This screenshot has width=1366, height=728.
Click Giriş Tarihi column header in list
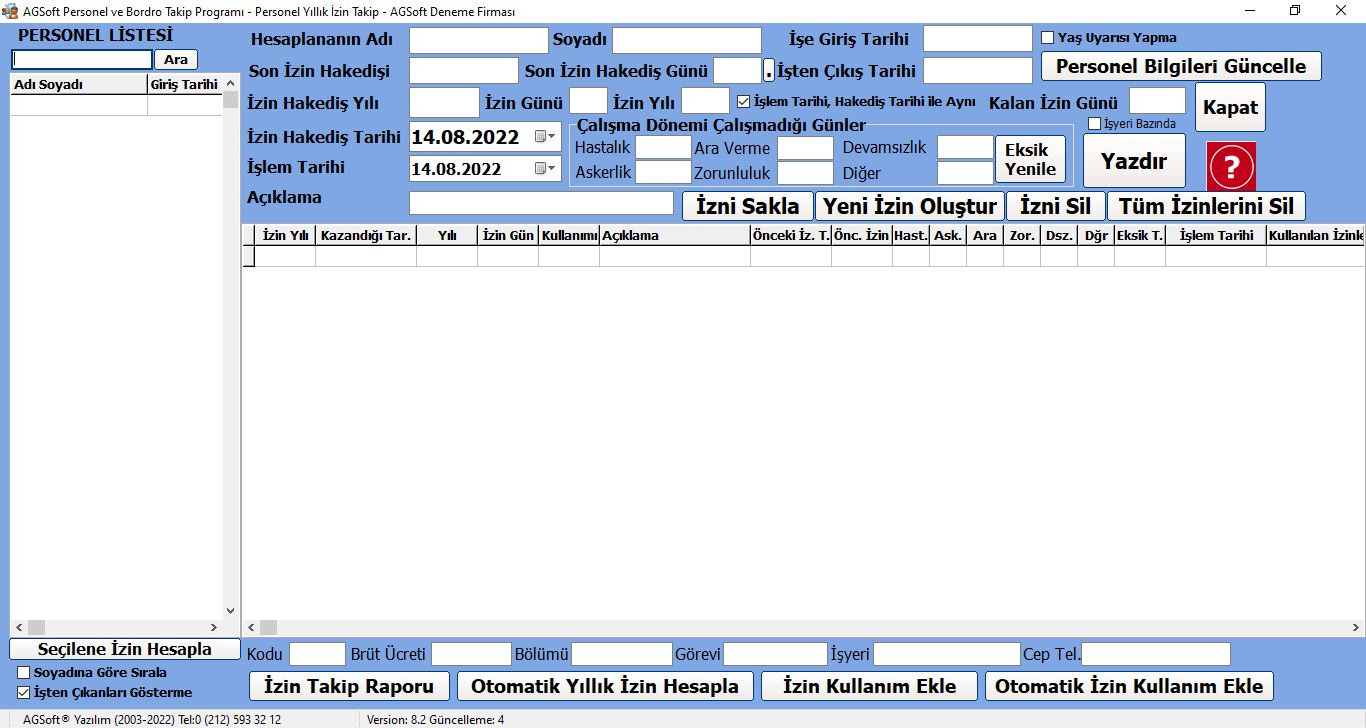[x=185, y=85]
